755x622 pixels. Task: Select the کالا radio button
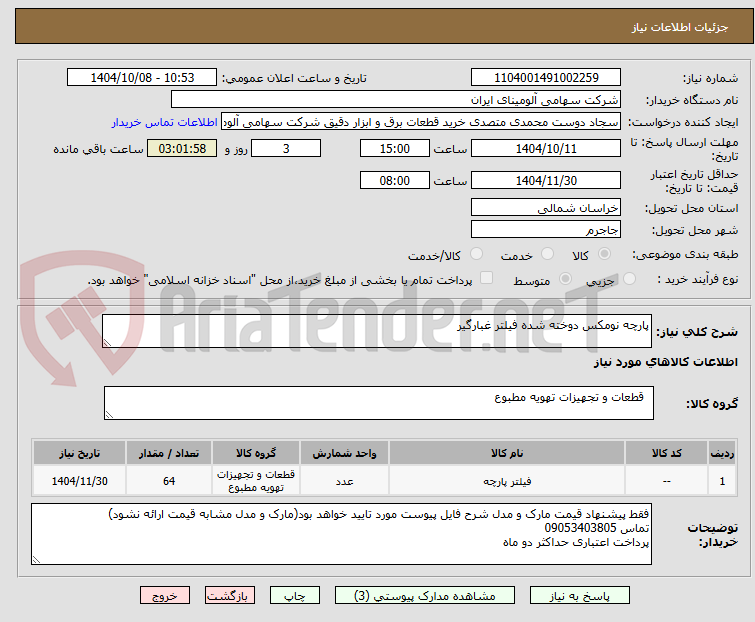coord(604,254)
